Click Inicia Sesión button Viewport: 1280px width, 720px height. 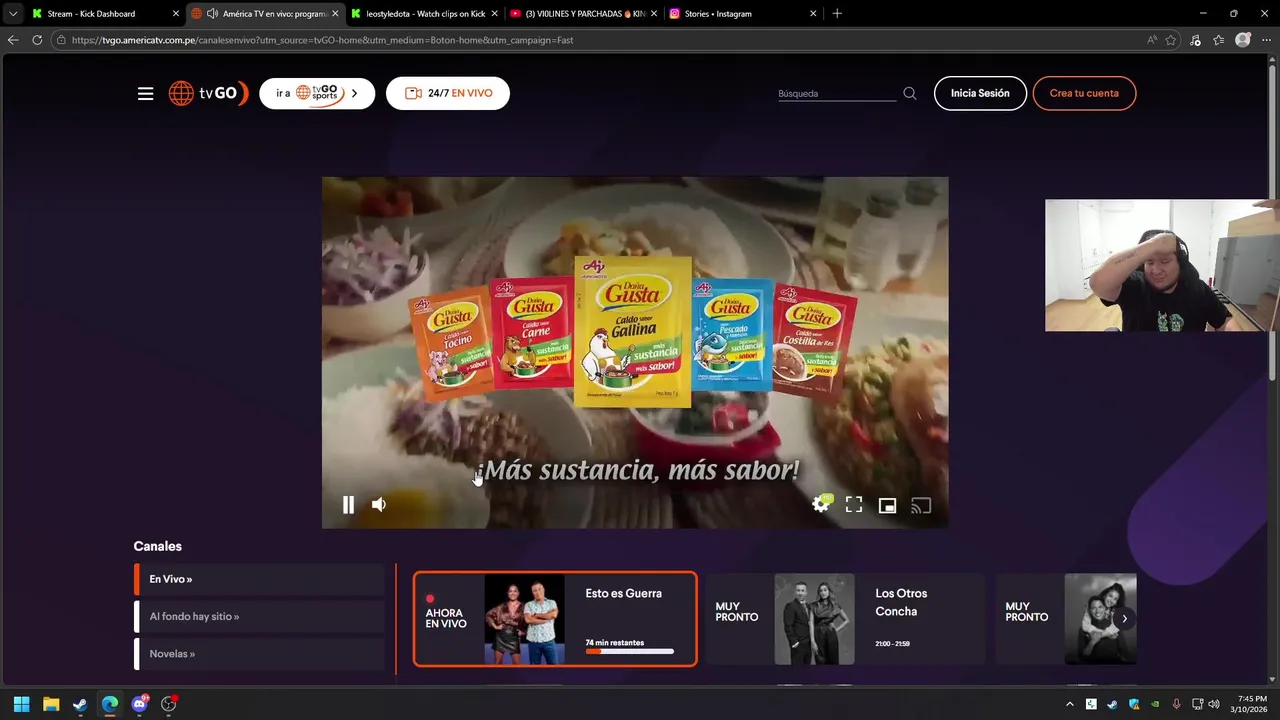(x=980, y=93)
